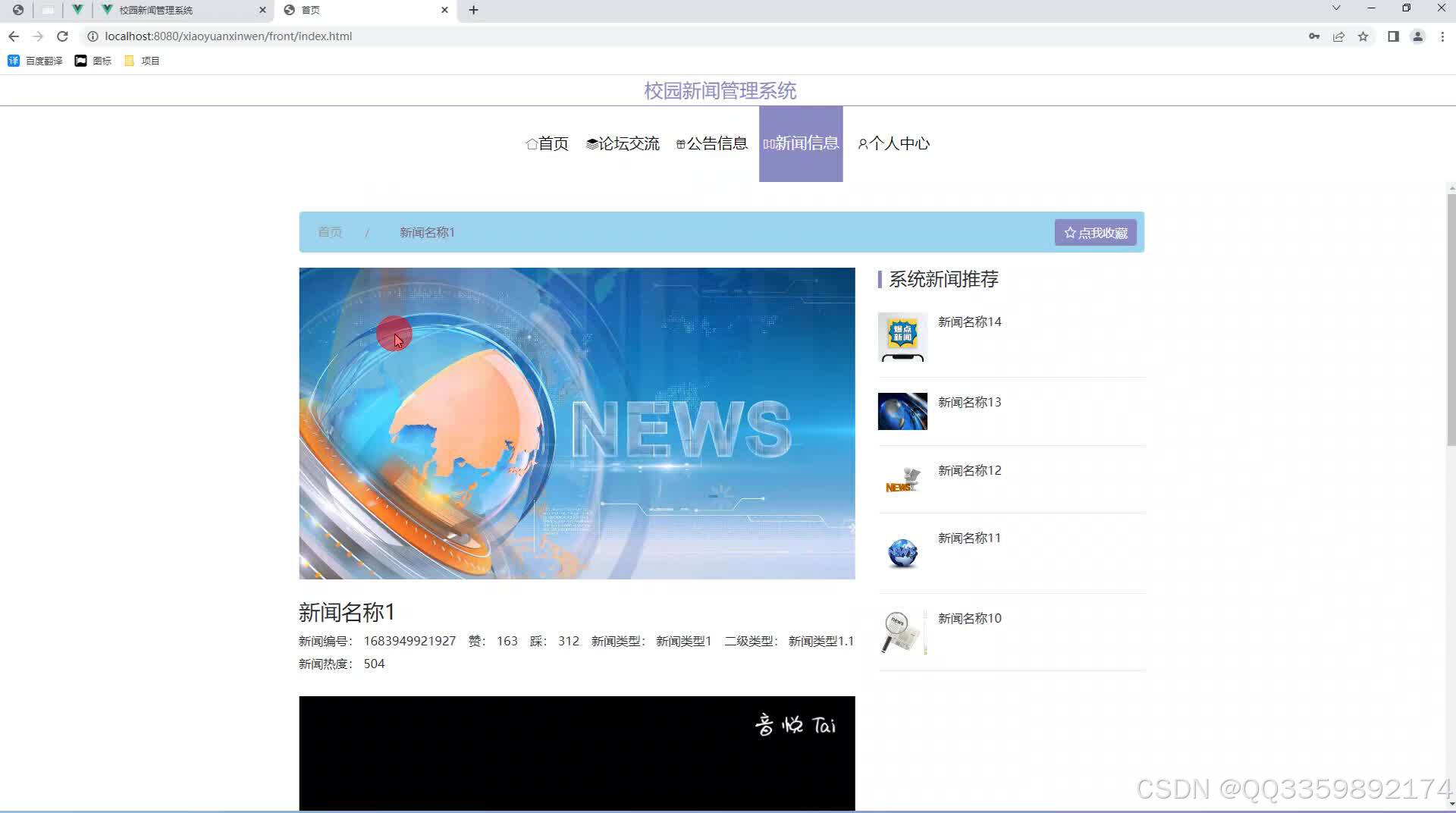Image resolution: width=1456 pixels, height=813 pixels.
Task: Click the share page icon
Action: tap(1338, 36)
